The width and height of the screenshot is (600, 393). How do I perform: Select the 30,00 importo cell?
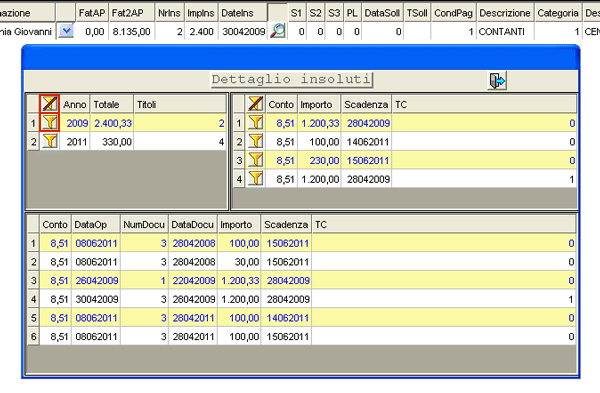tap(240, 262)
